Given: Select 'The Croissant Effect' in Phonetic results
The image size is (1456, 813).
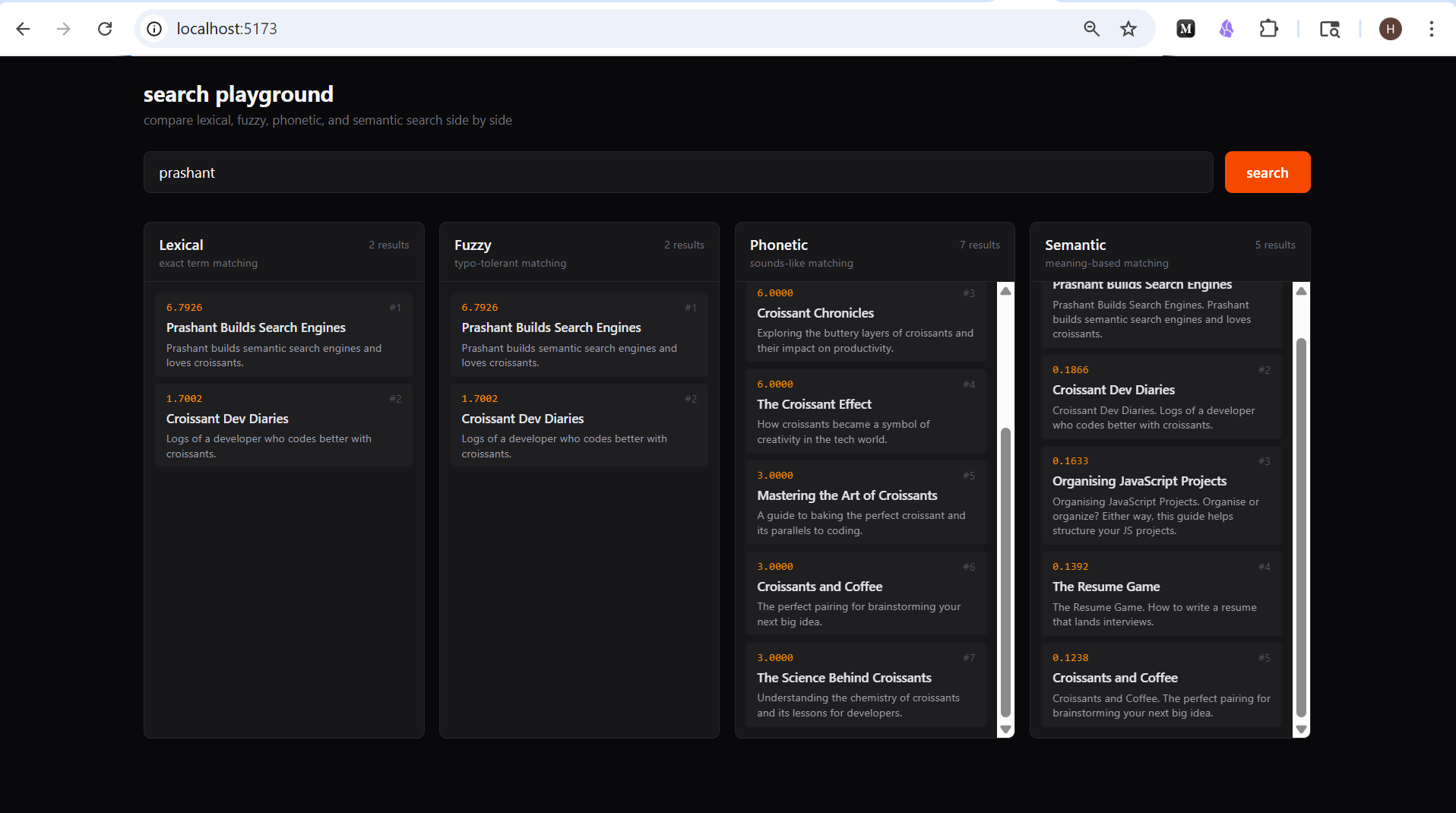Looking at the screenshot, I should click(x=814, y=404).
